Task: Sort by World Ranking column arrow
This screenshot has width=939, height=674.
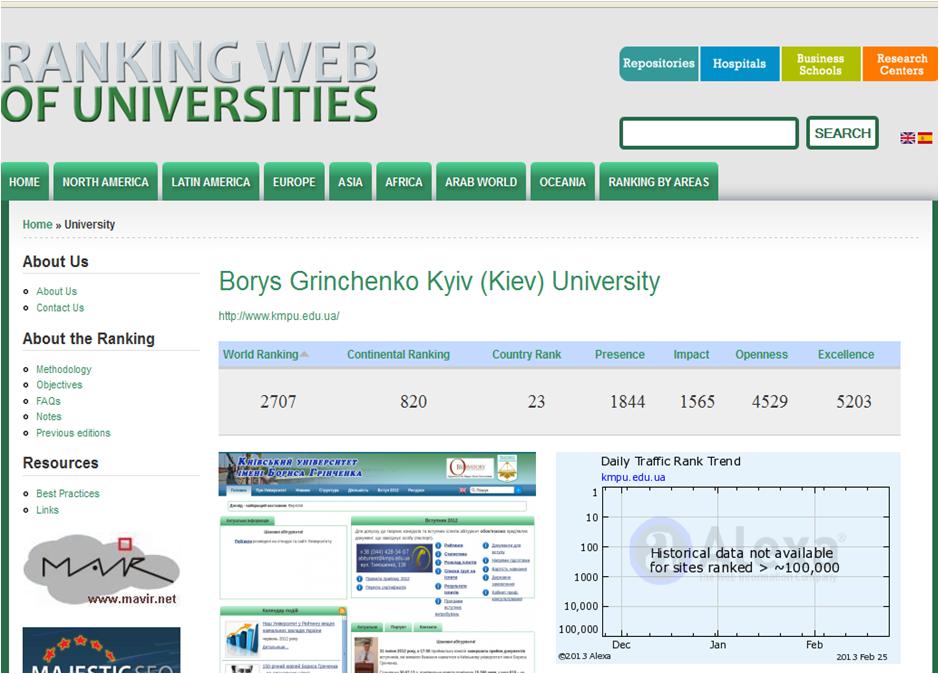Action: point(304,354)
